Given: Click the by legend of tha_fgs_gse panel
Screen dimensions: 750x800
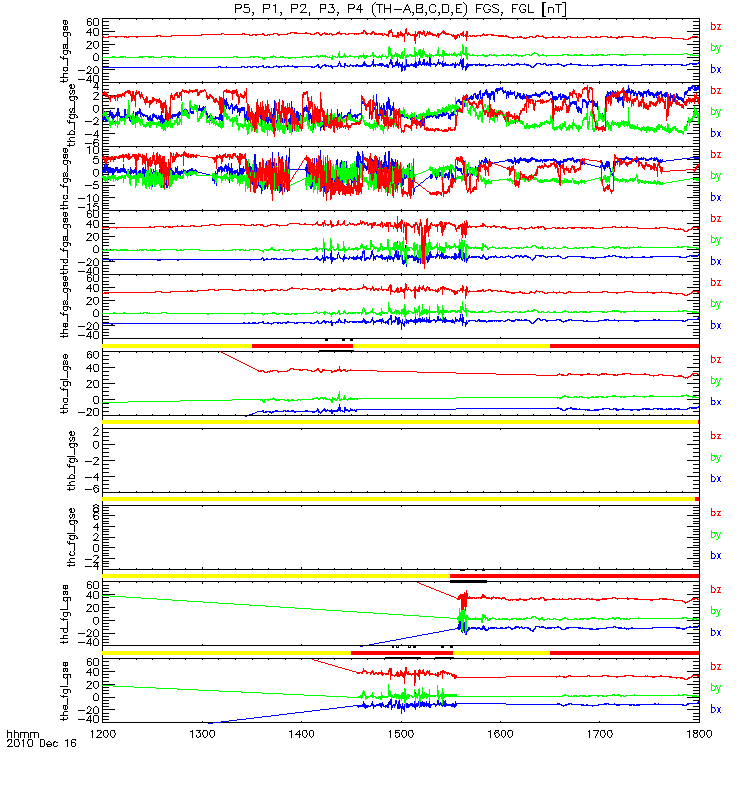Looking at the screenshot, I should click(x=716, y=48).
